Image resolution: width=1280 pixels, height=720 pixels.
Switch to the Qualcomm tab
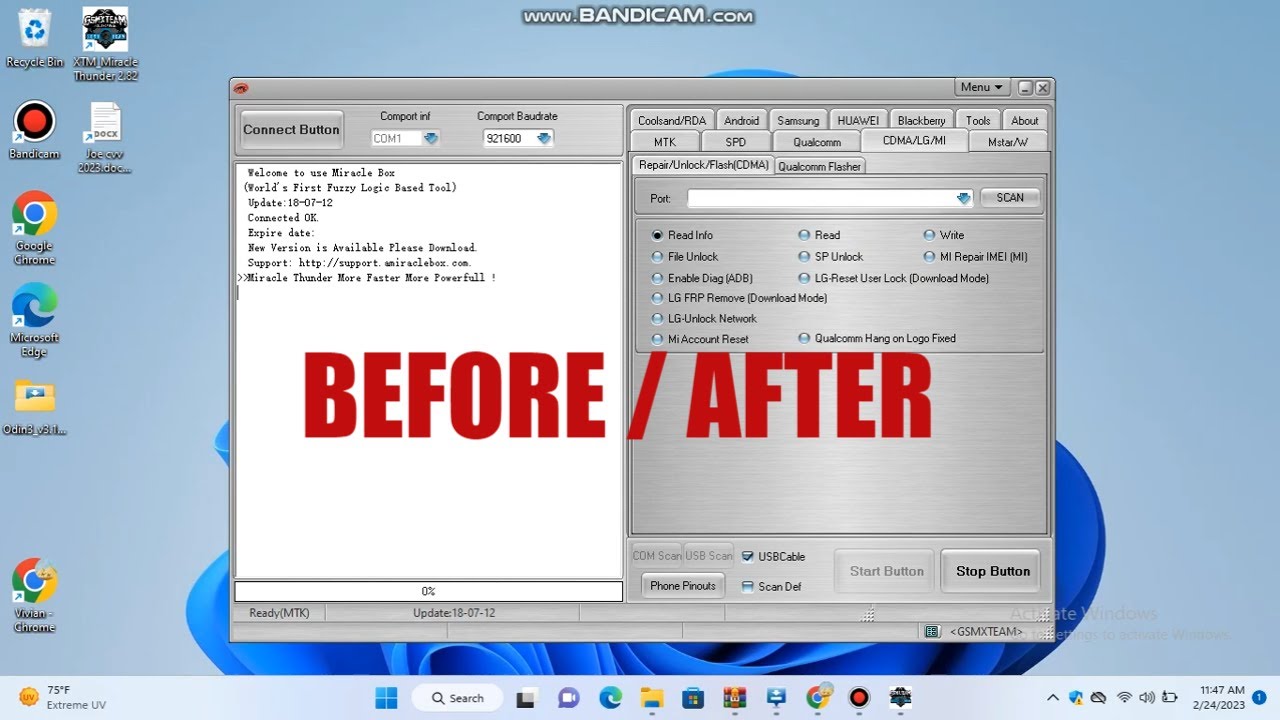point(817,142)
